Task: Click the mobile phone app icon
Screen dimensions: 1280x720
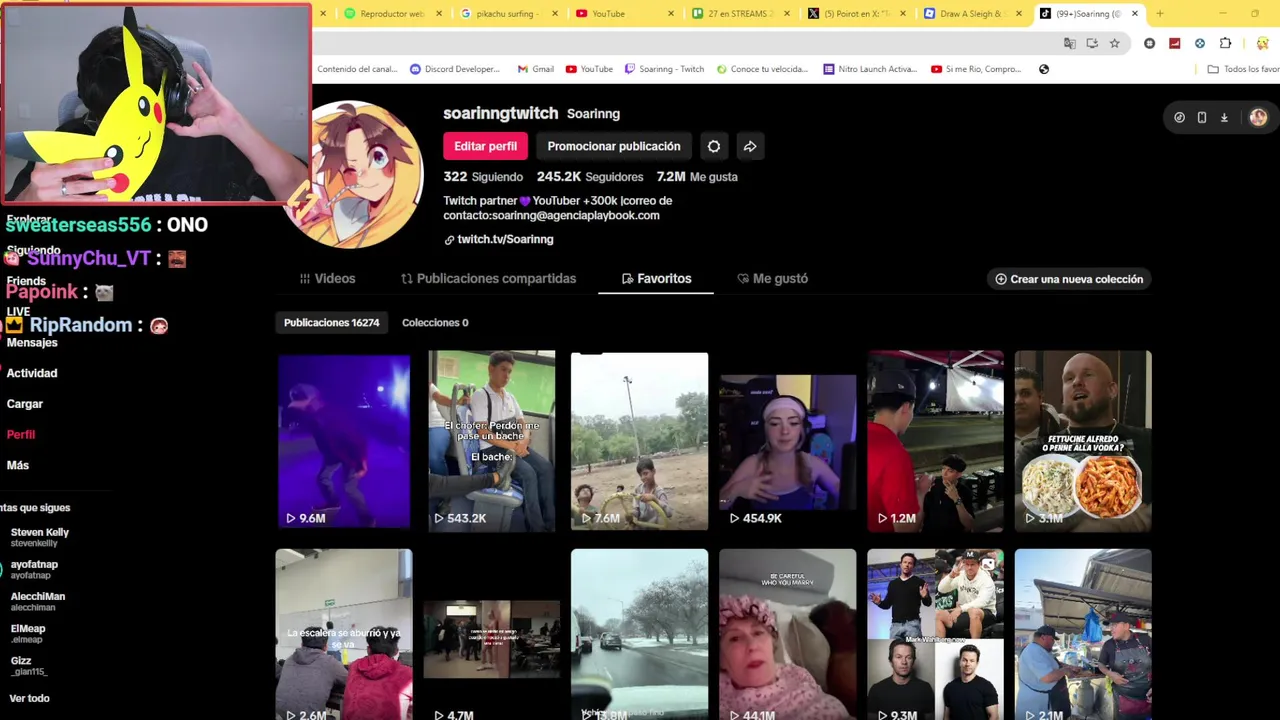Action: tap(1201, 117)
